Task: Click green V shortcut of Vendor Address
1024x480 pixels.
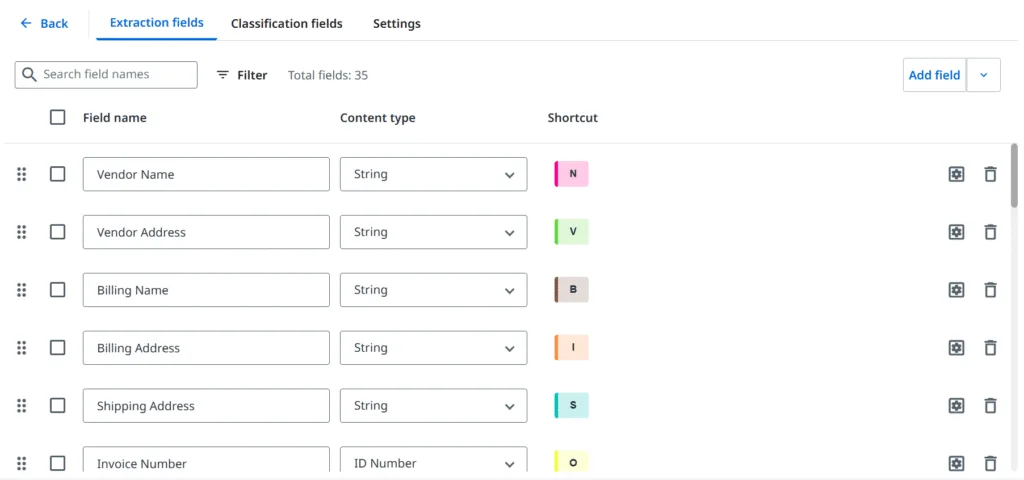Action: pos(571,232)
